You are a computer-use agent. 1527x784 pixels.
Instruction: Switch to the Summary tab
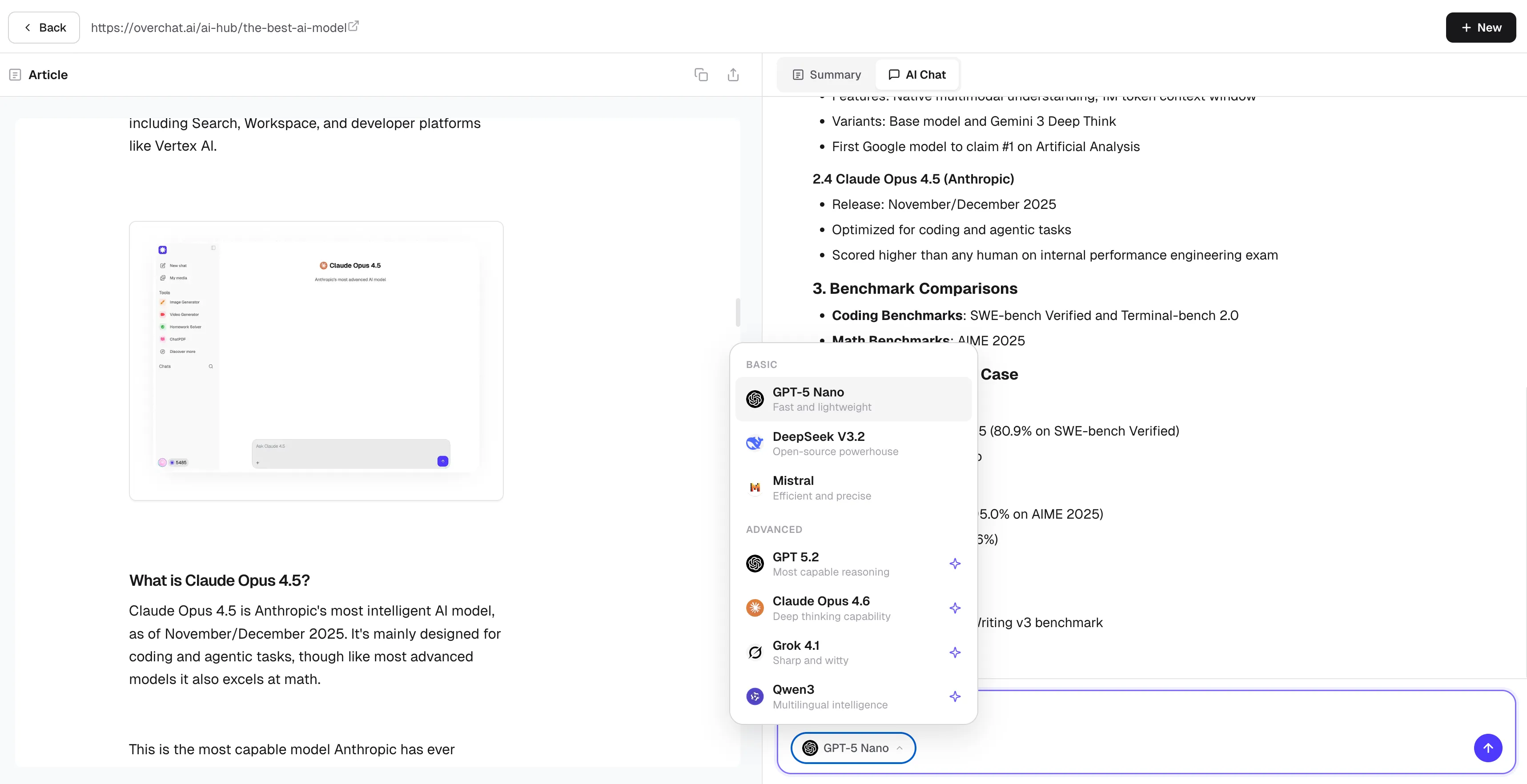[x=826, y=75]
